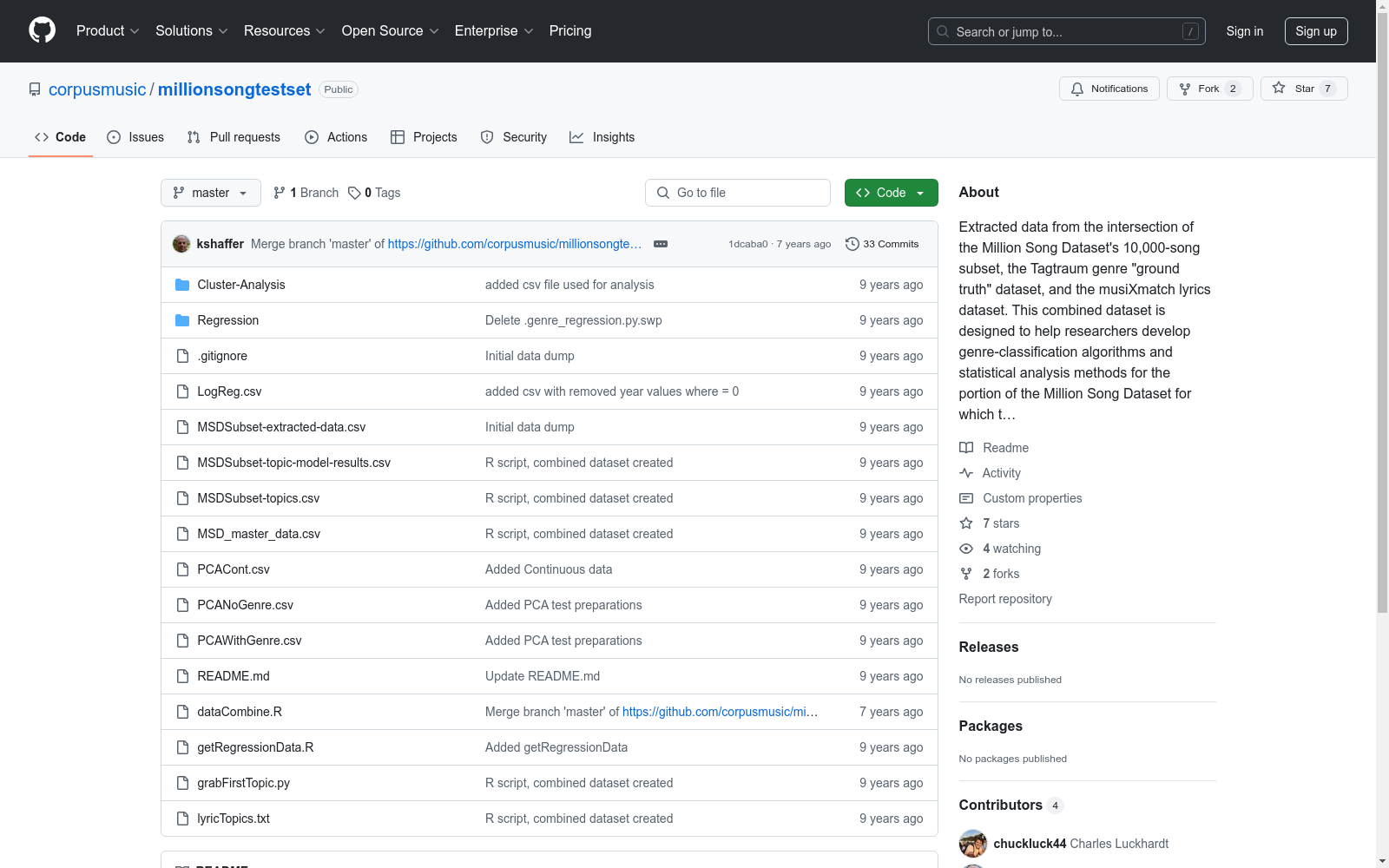1389x868 pixels.
Task: Switch to the Security tab
Action: (514, 137)
